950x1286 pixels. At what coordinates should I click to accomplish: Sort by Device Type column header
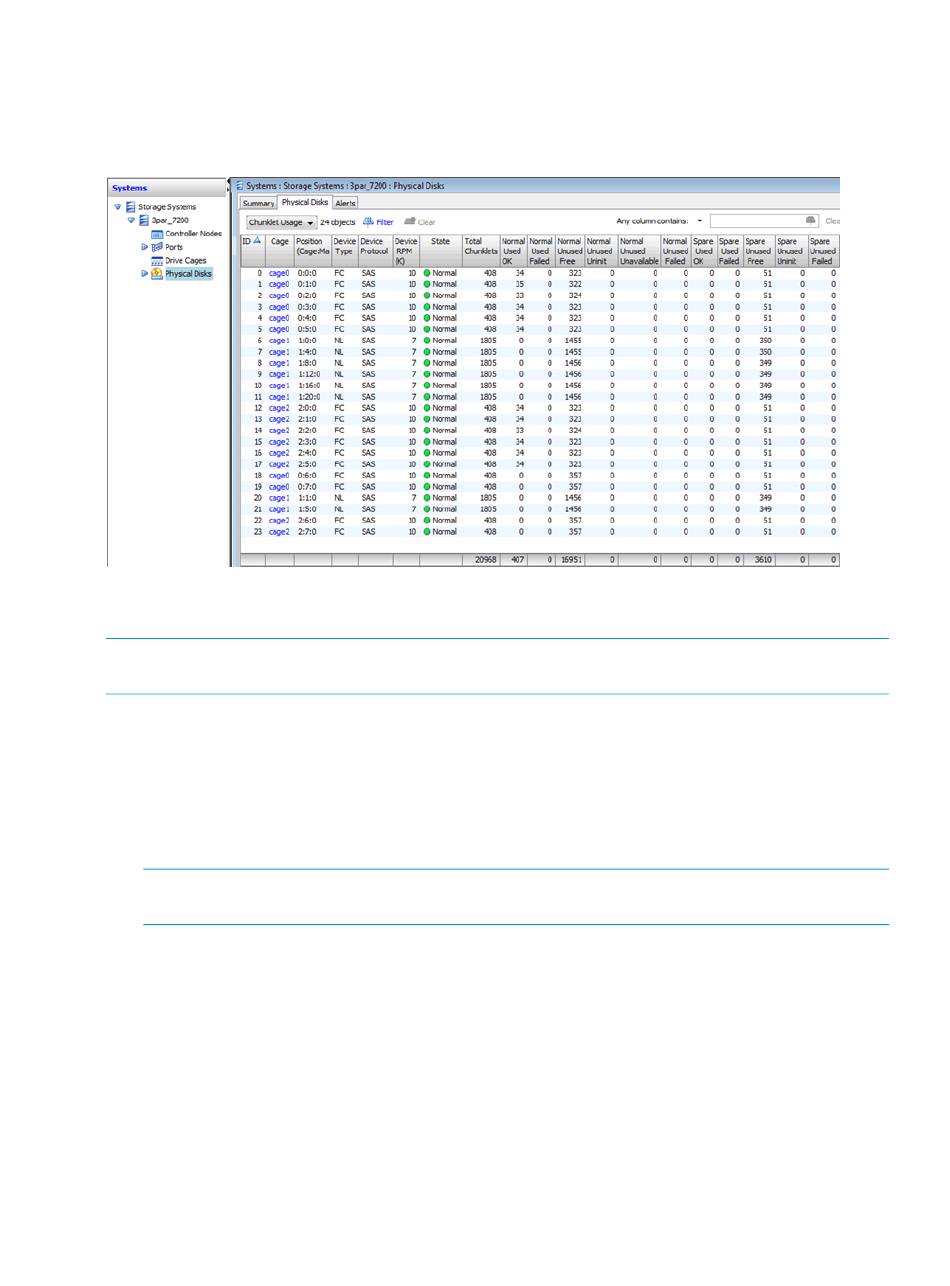[345, 251]
